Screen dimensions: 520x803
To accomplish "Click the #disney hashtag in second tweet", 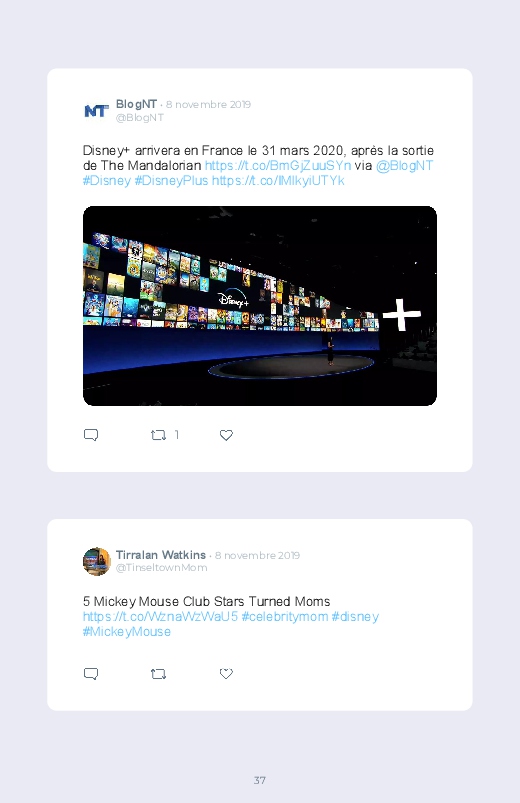I will pyautogui.click(x=355, y=616).
